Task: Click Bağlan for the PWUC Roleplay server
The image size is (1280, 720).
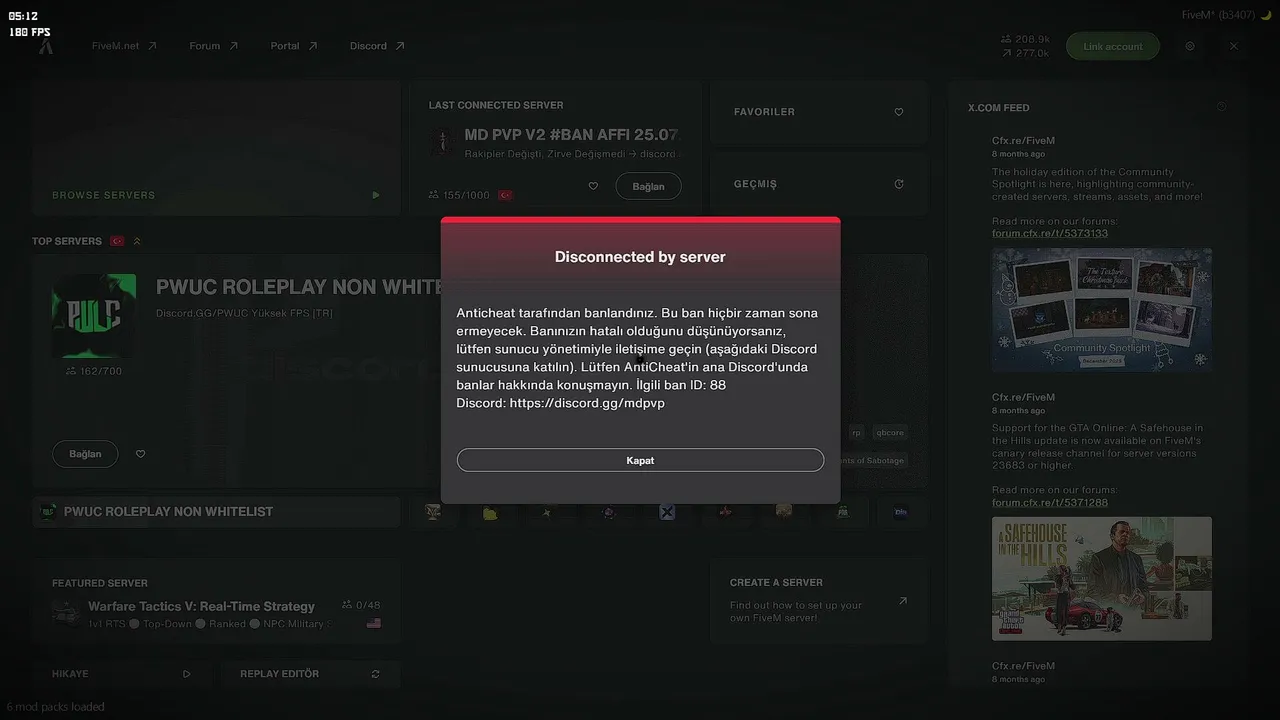Action: 85,454
